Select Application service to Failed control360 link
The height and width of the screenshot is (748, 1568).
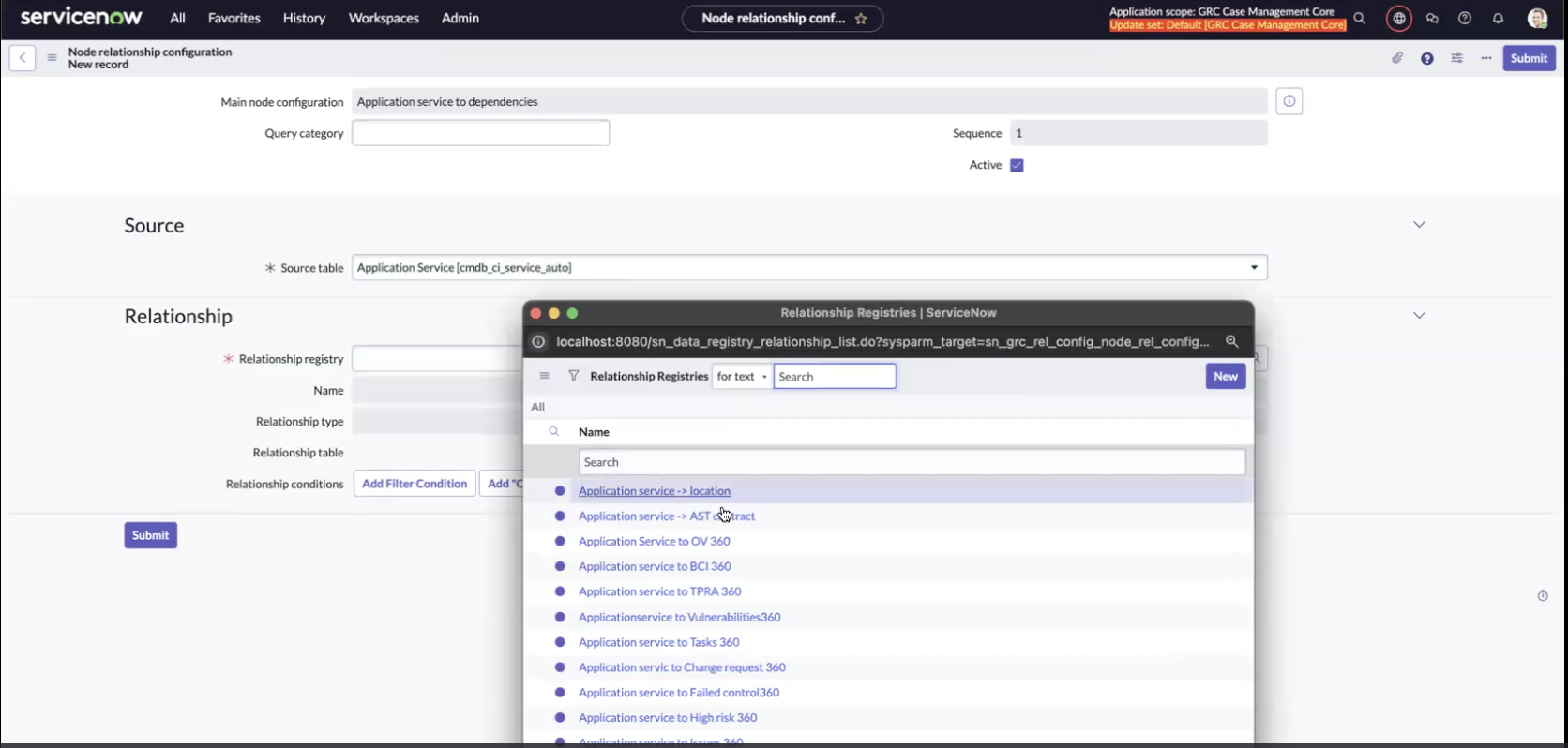click(x=679, y=694)
